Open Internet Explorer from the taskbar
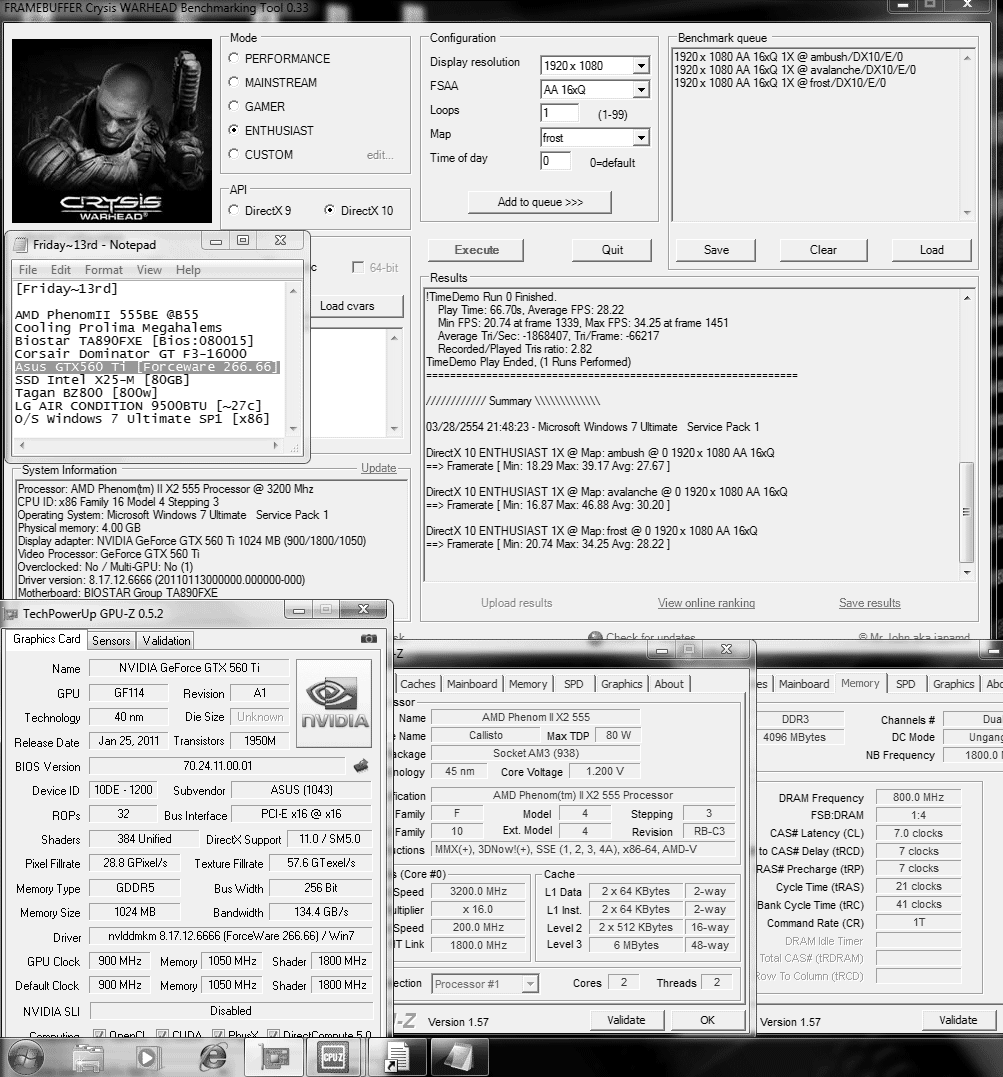 pyautogui.click(x=212, y=1058)
